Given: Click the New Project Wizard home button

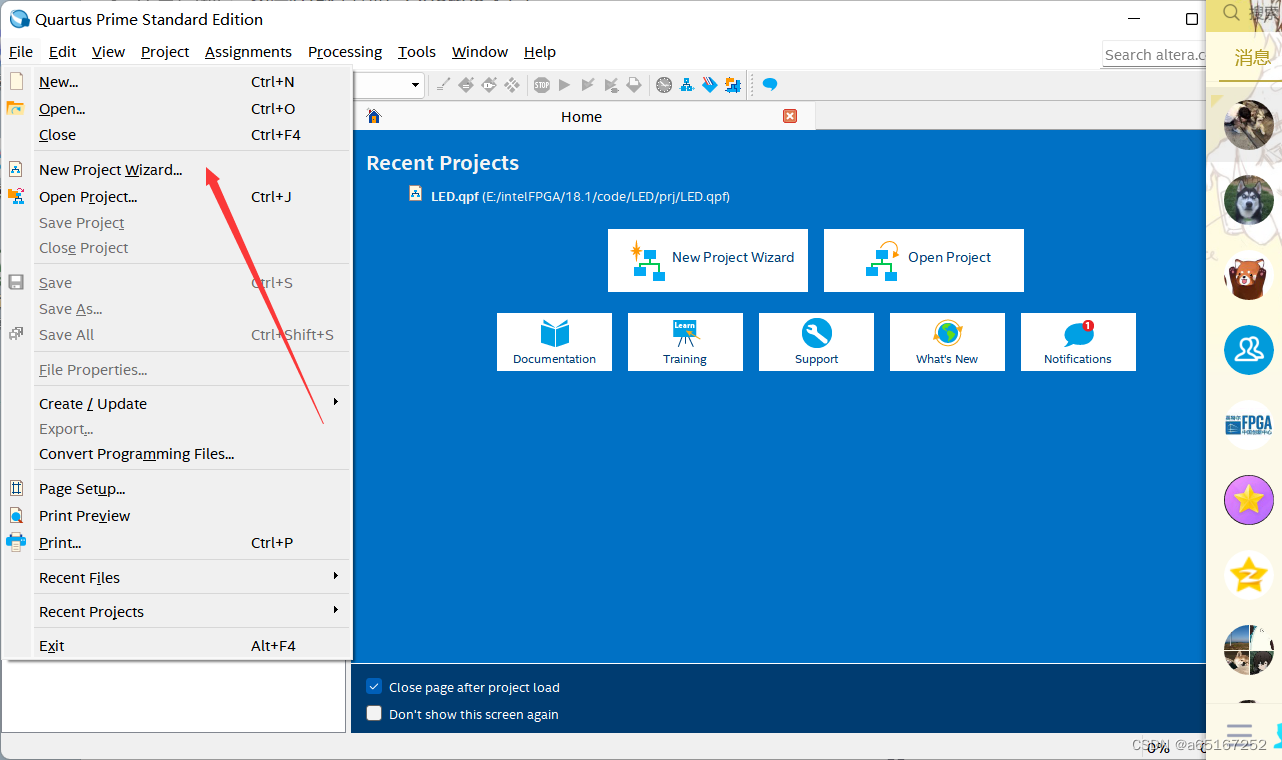Looking at the screenshot, I should [708, 260].
